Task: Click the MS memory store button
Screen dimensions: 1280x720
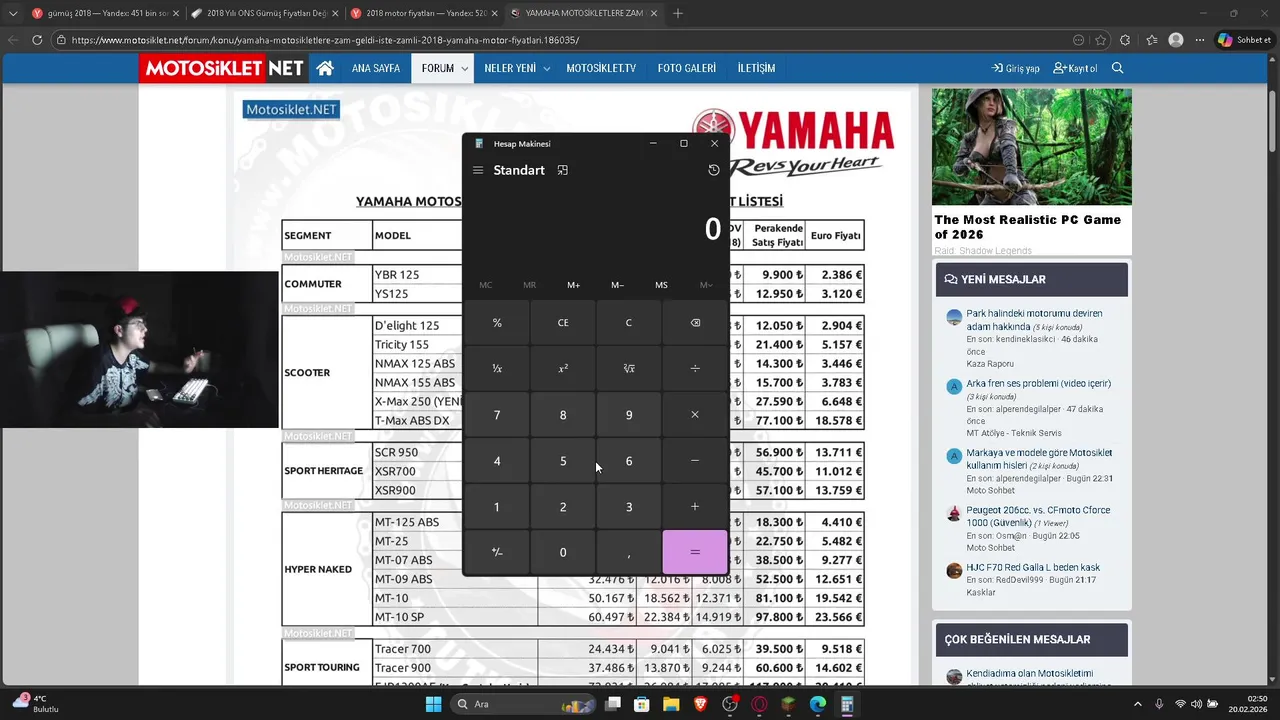Action: point(661,285)
